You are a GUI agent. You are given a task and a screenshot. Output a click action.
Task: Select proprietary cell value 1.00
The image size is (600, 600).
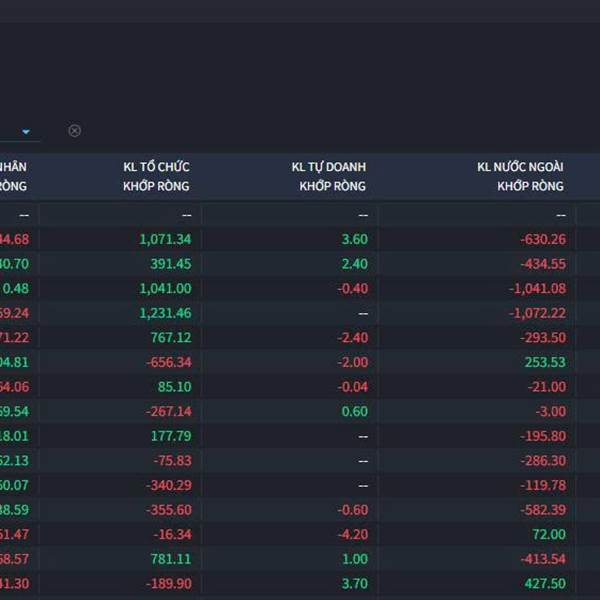[x=355, y=559]
